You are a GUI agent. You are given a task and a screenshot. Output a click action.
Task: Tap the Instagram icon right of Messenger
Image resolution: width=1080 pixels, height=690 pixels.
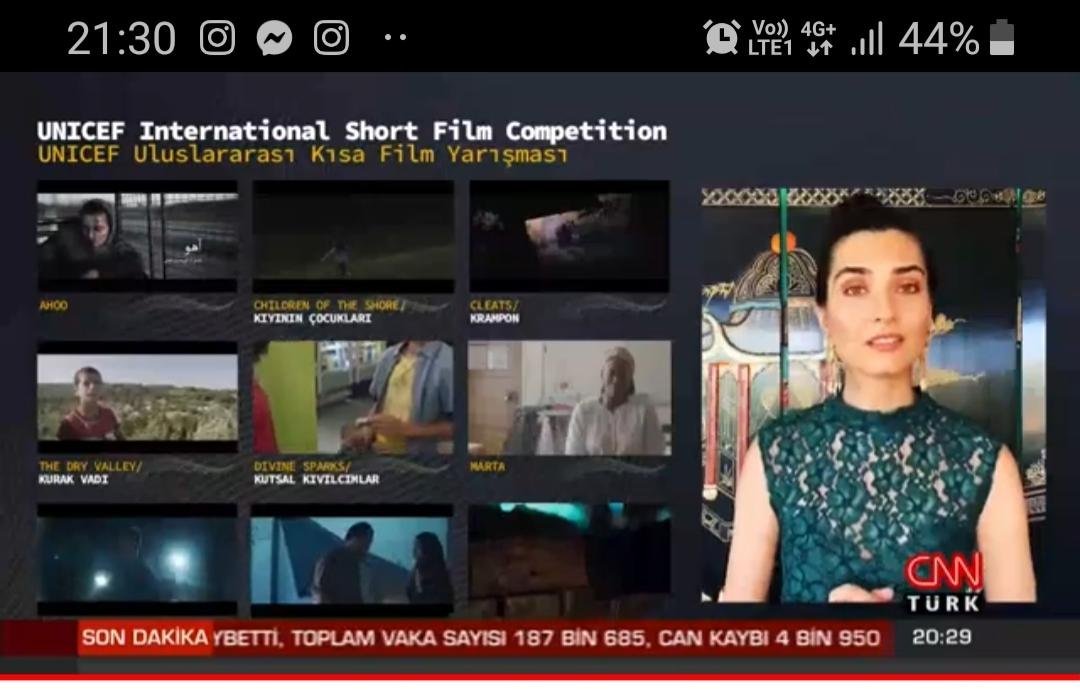331,38
